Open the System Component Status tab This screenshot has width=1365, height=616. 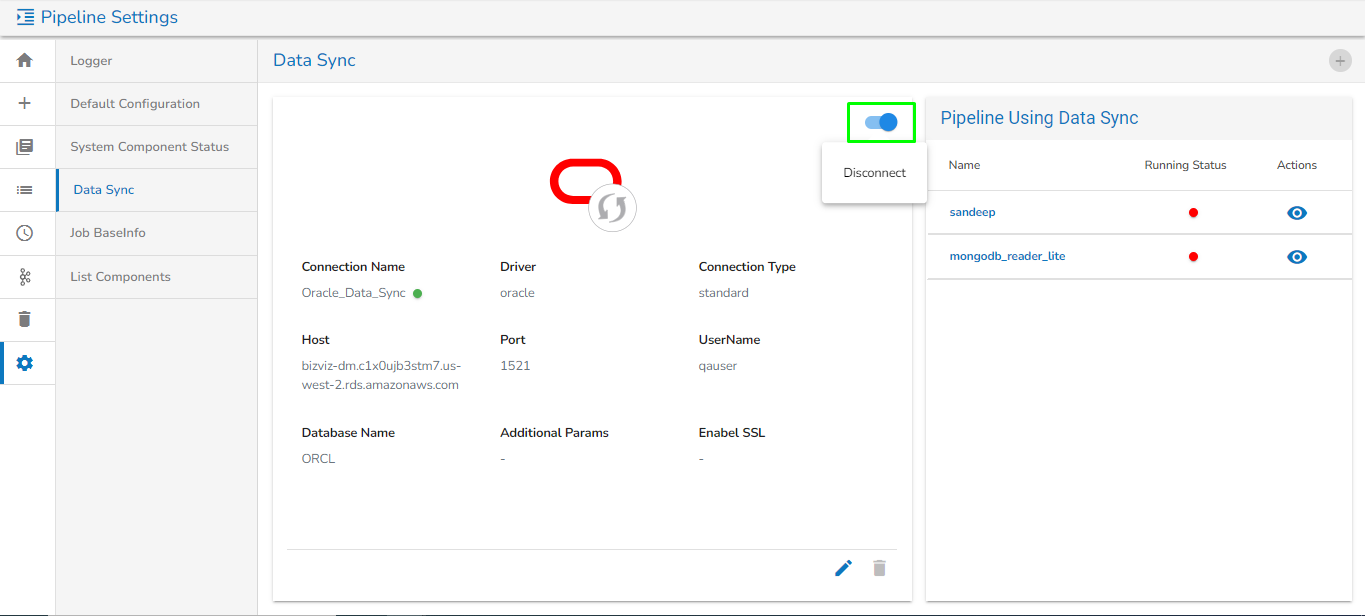(x=157, y=147)
